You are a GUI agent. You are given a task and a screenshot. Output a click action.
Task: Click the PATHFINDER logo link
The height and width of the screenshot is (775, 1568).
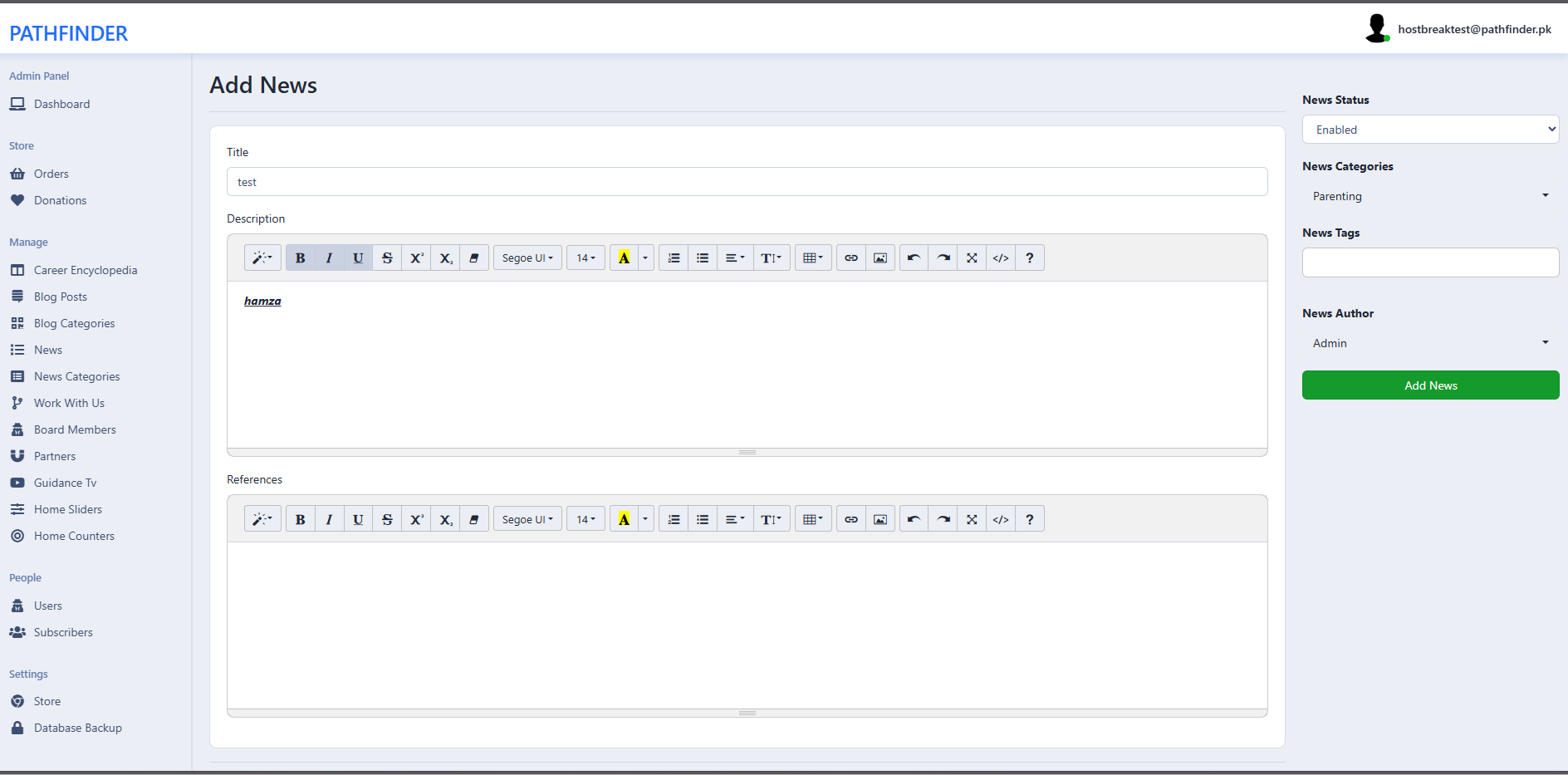(68, 33)
